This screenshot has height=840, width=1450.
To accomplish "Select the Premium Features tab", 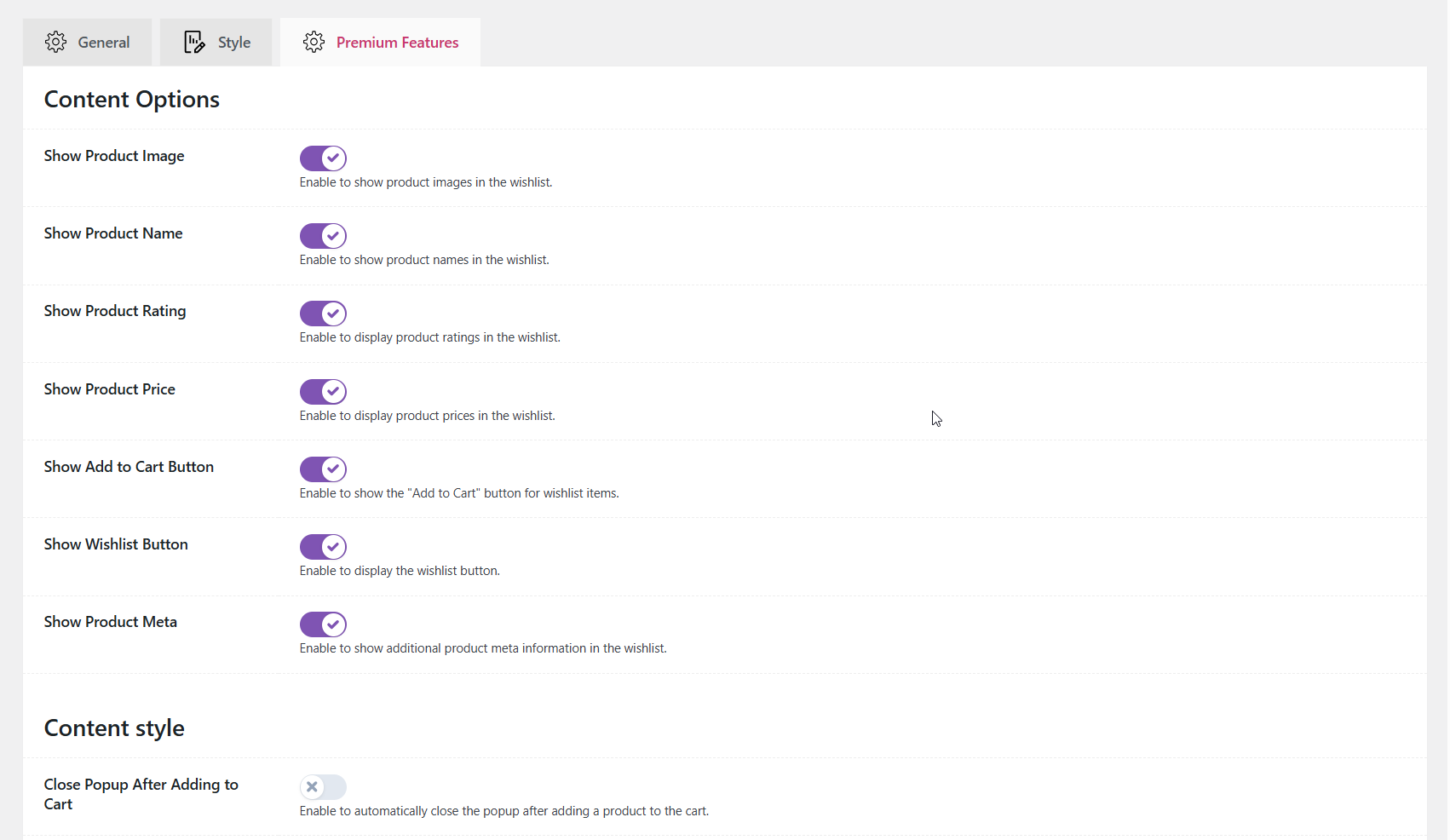I will pos(380,41).
